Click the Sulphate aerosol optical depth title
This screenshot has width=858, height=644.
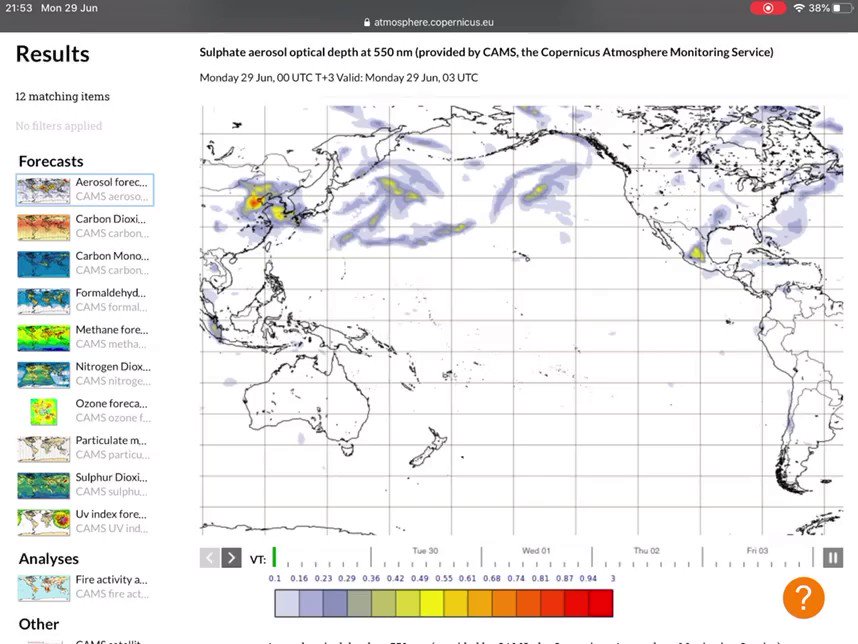coord(486,52)
